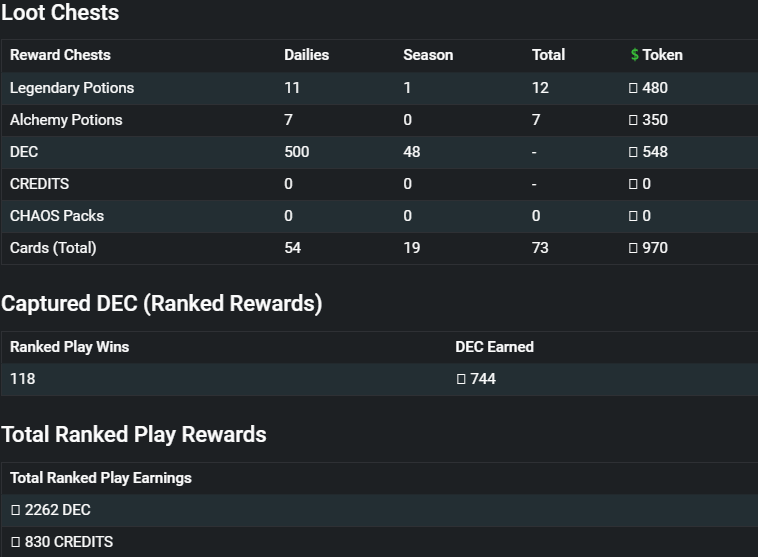The image size is (758, 557).
Task: Click the DEC Earned column header
Action: (x=495, y=347)
